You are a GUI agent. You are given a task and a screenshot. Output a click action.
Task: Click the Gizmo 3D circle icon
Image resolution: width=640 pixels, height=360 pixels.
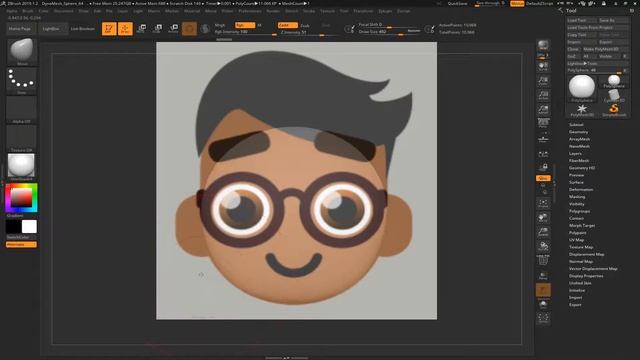(x=189, y=29)
